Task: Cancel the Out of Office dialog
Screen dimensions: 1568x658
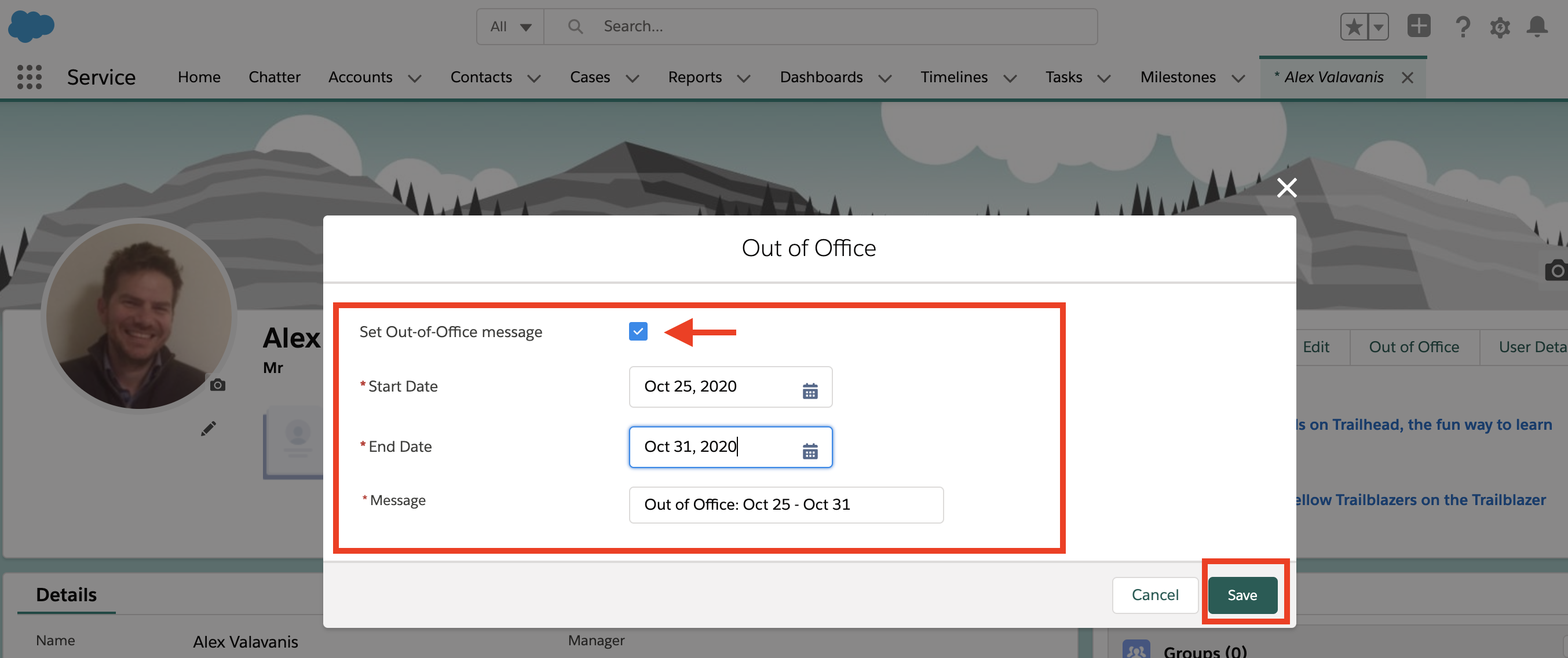Action: pos(1154,595)
